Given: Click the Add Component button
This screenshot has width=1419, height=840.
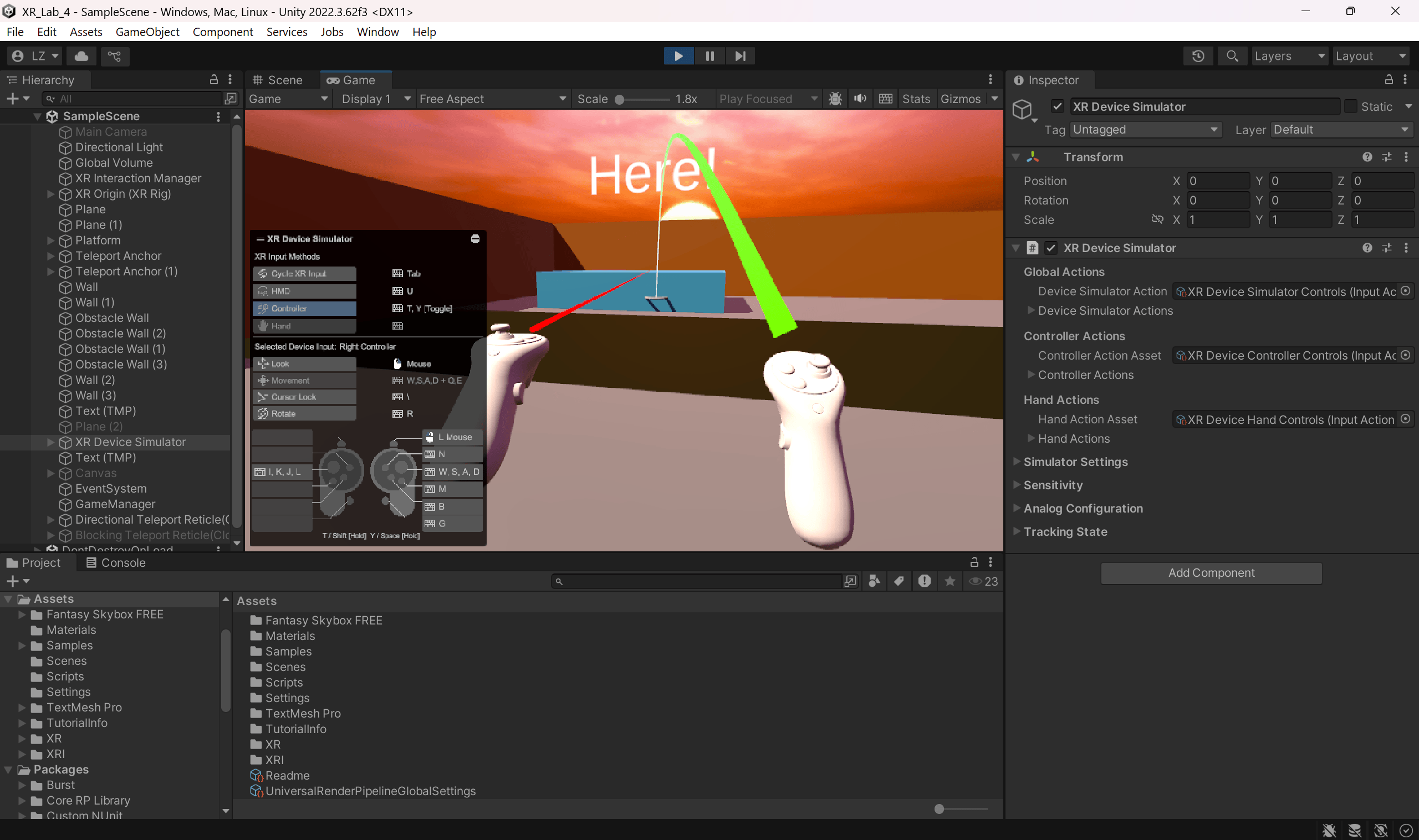Looking at the screenshot, I should [x=1211, y=573].
